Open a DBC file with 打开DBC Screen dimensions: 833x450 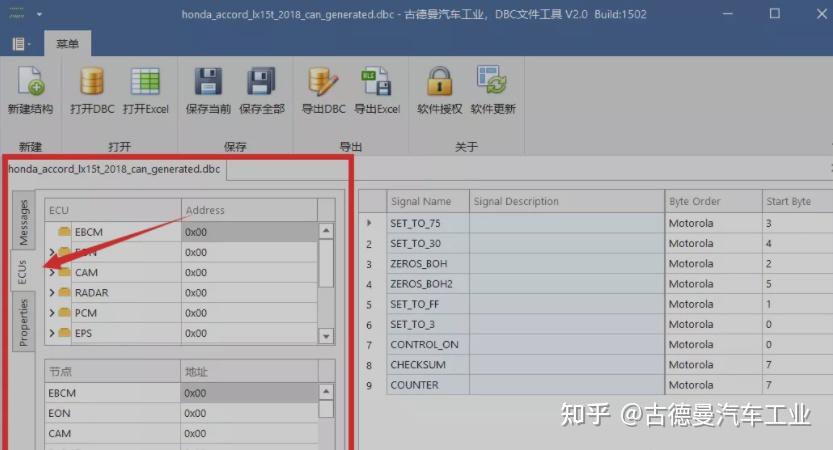point(92,90)
